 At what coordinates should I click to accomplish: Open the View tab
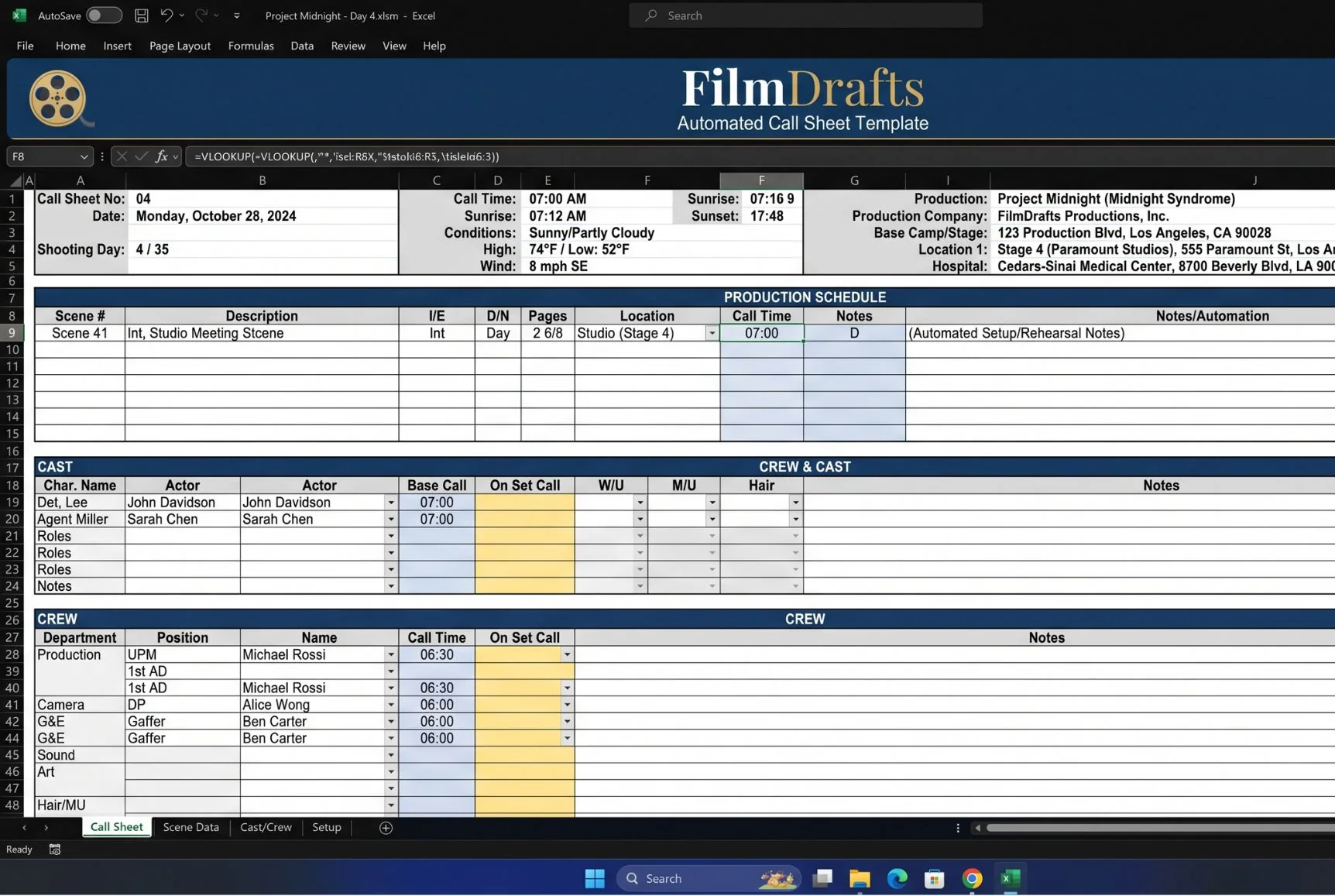(394, 46)
